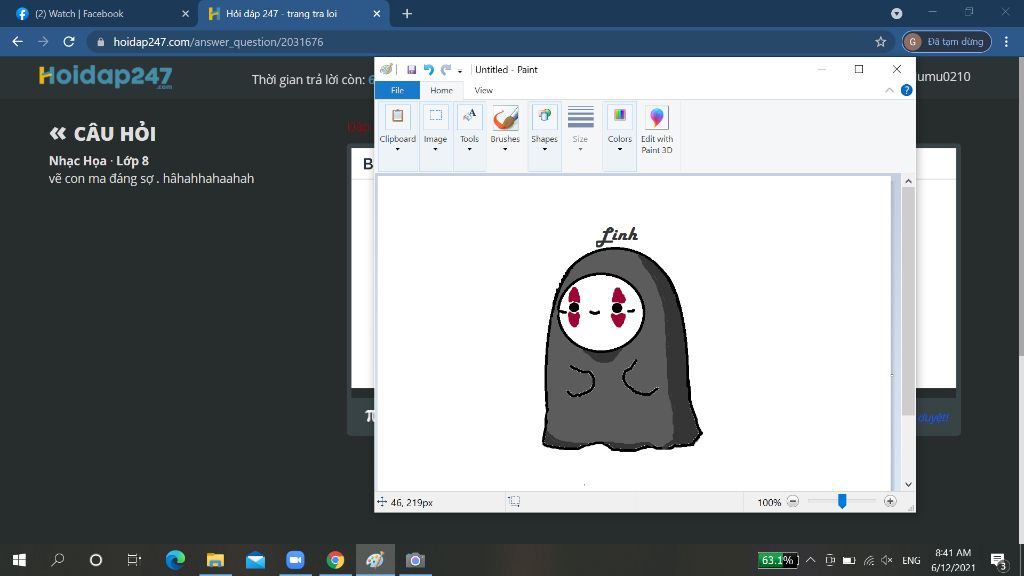The width and height of the screenshot is (1024, 576).
Task: Open the Clipboard group
Action: [398, 129]
